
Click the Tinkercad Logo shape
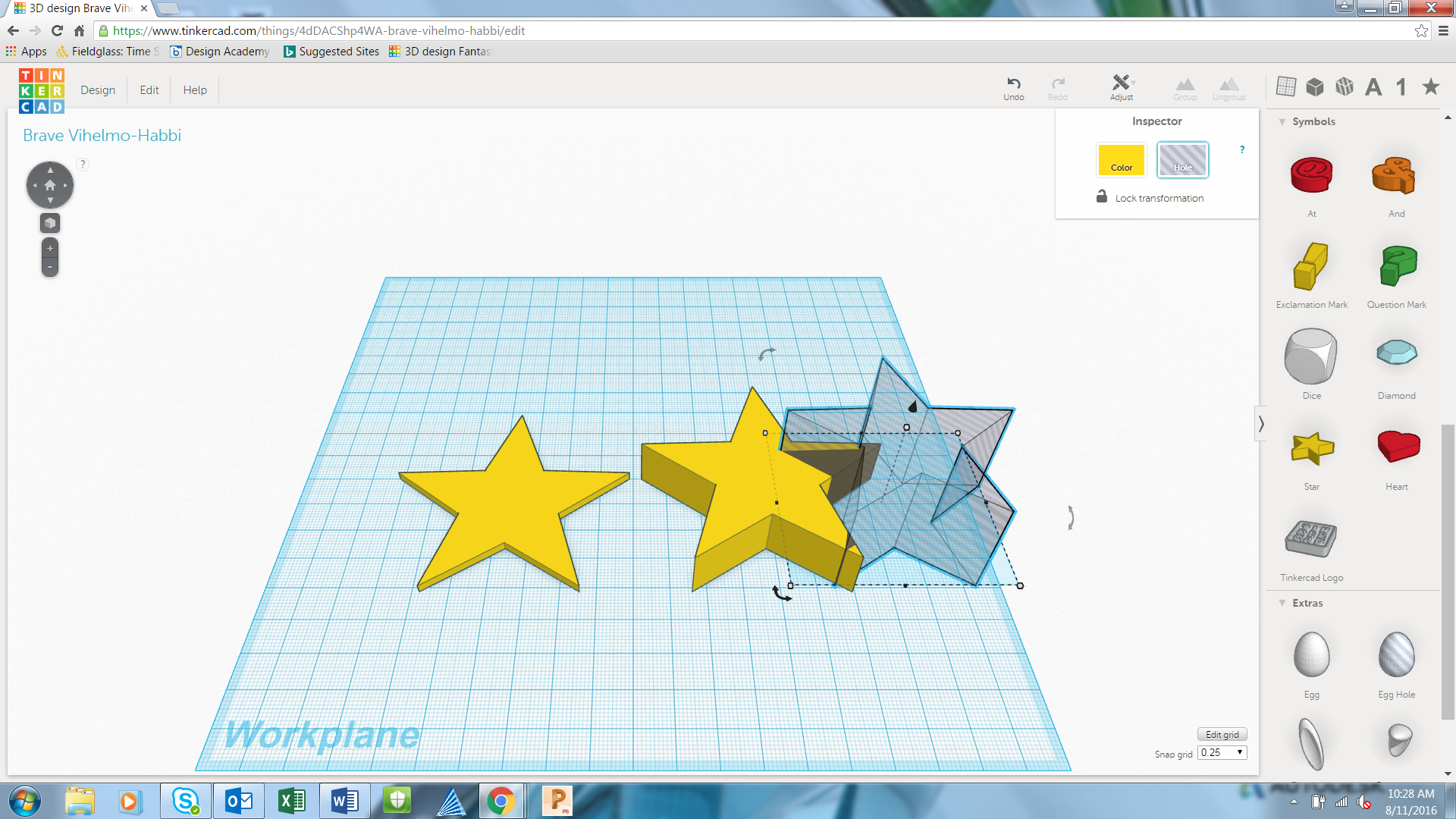coord(1310,540)
